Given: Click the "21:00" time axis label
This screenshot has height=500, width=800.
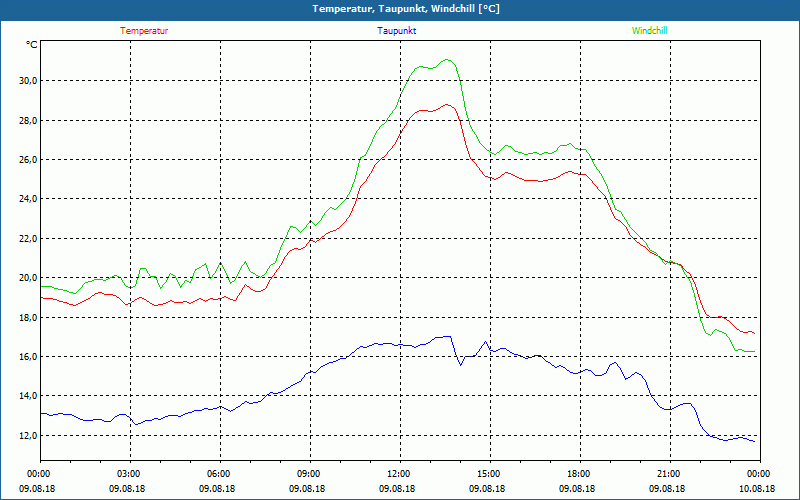Looking at the screenshot, I should point(668,474).
